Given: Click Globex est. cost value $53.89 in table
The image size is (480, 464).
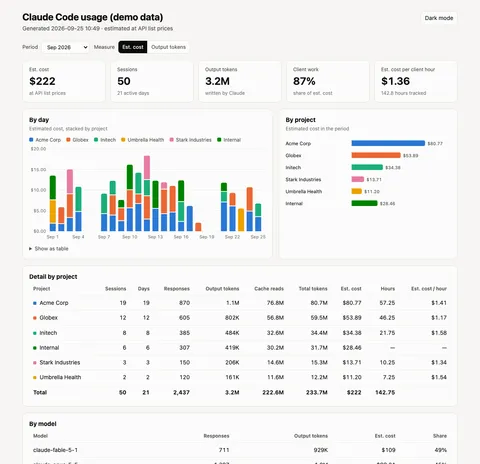Looking at the screenshot, I should 352,318.
